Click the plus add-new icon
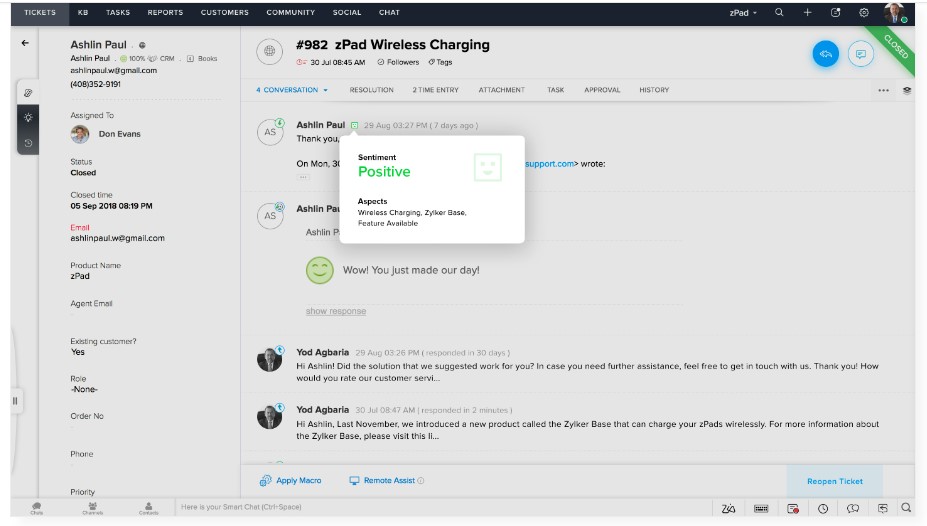Image resolution: width=927 pixels, height=526 pixels. (807, 12)
